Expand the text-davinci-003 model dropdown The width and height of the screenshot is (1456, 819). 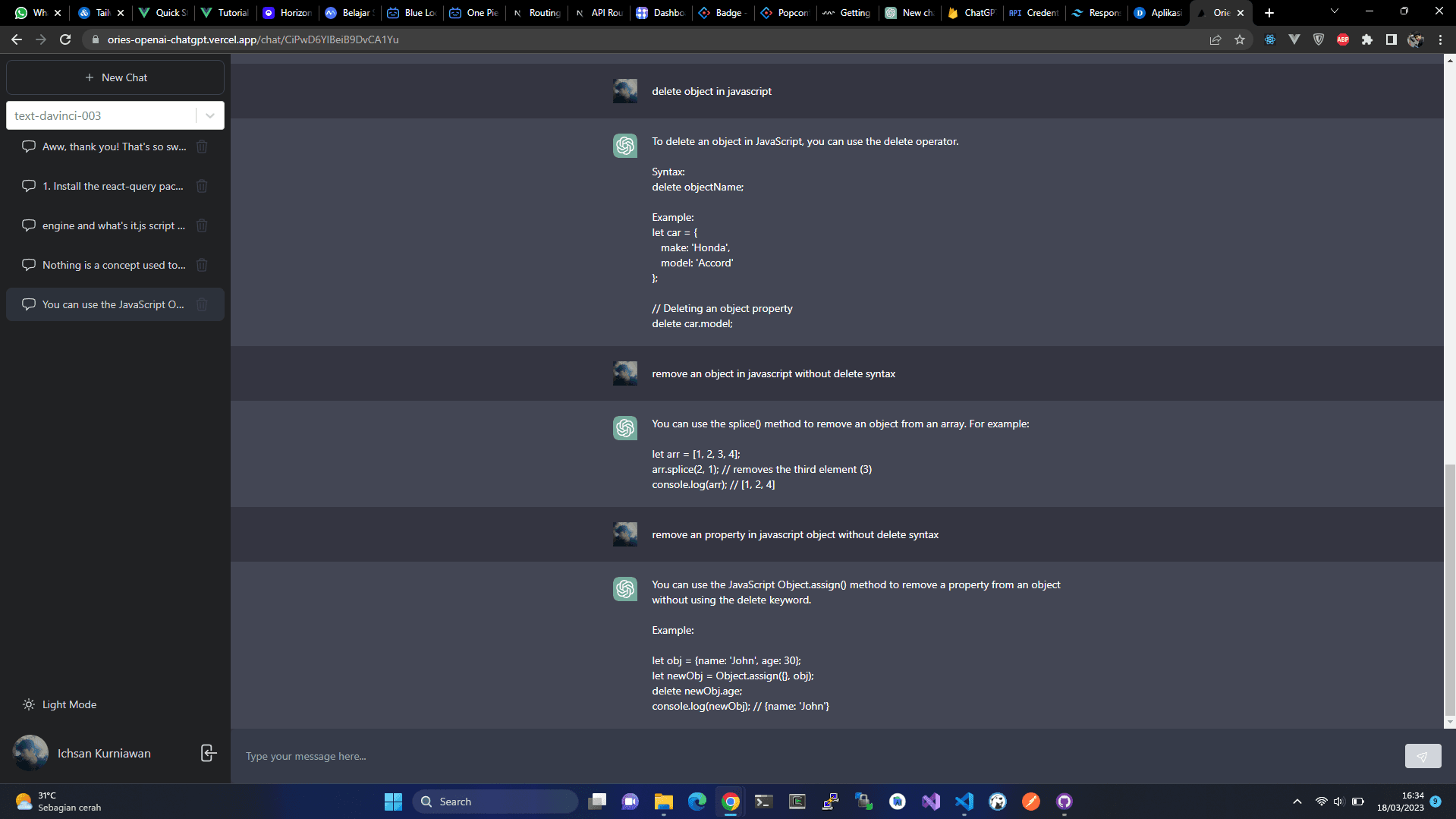[x=209, y=115]
